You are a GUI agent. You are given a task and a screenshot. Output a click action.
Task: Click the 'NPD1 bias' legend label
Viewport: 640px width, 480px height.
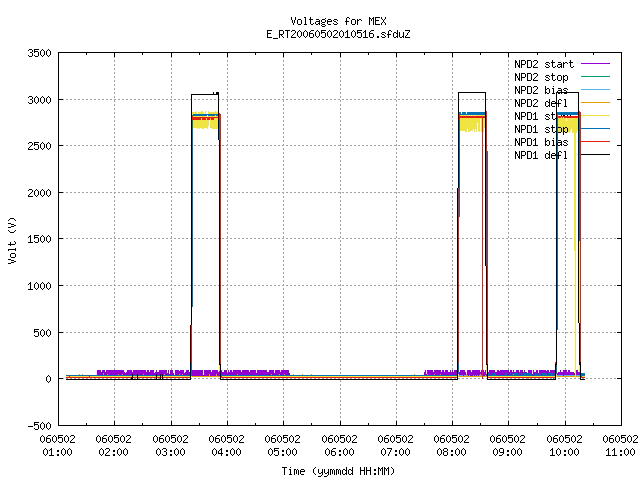(541, 142)
